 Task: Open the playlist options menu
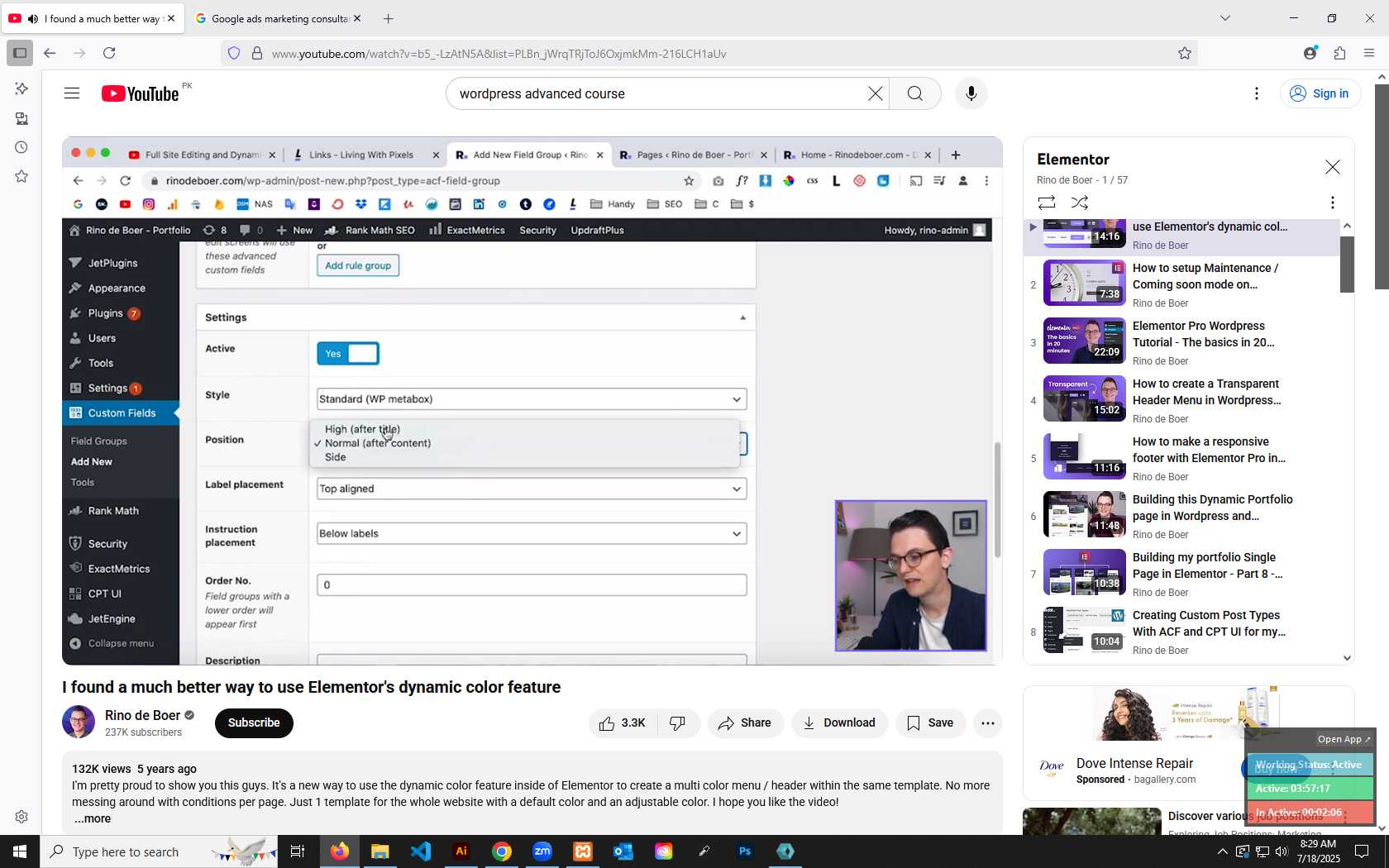point(1332,203)
